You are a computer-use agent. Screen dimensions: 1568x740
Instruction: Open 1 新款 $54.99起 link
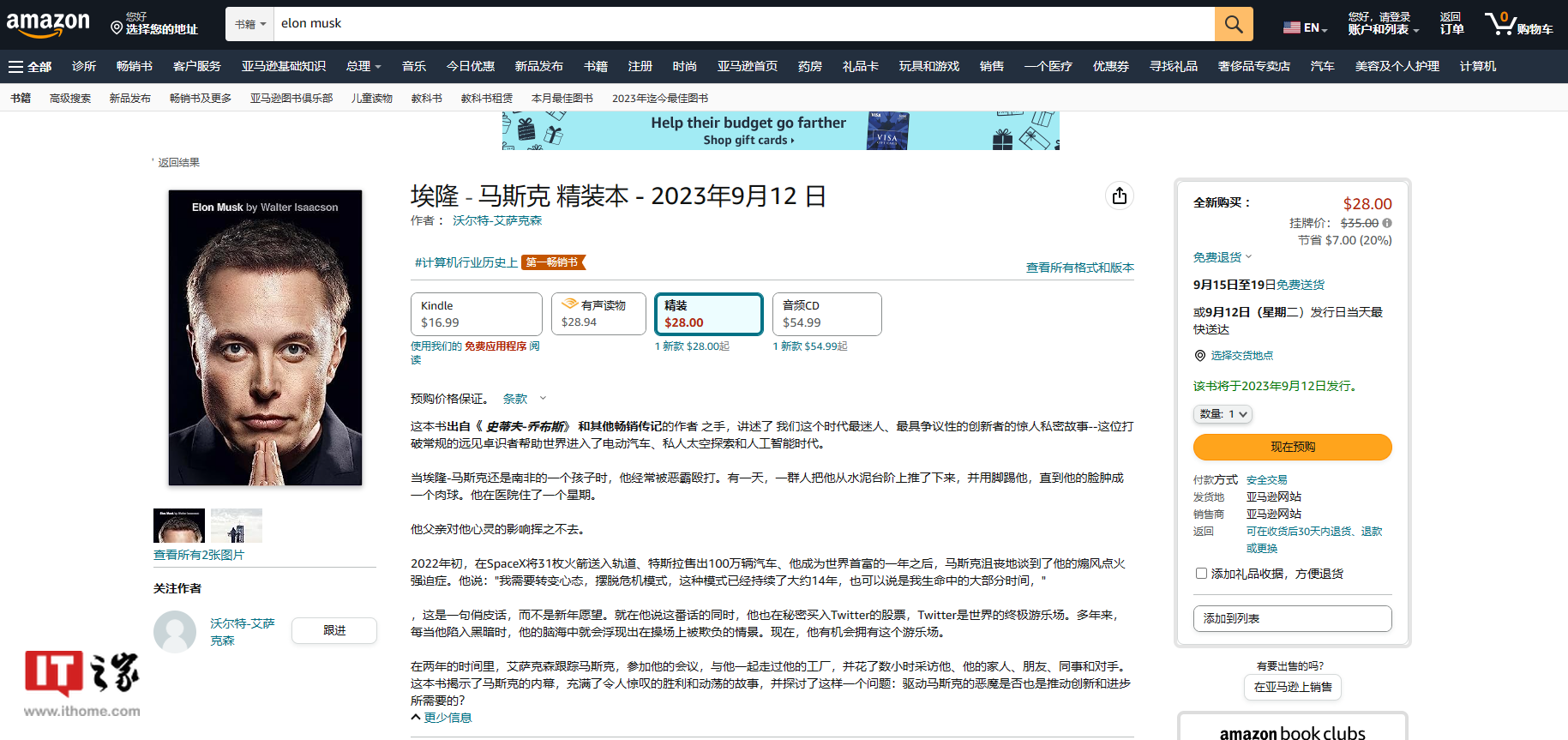[x=810, y=346]
